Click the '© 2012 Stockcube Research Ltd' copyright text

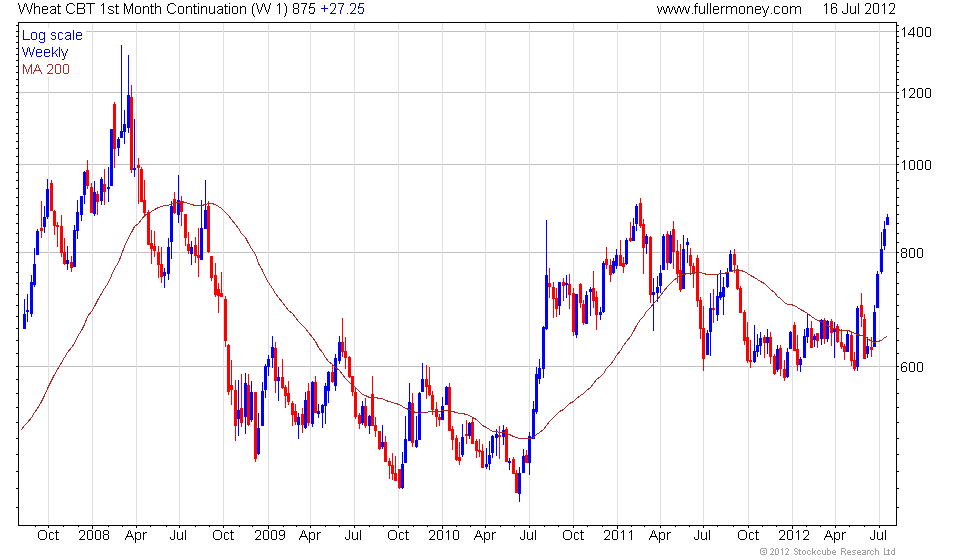click(828, 552)
